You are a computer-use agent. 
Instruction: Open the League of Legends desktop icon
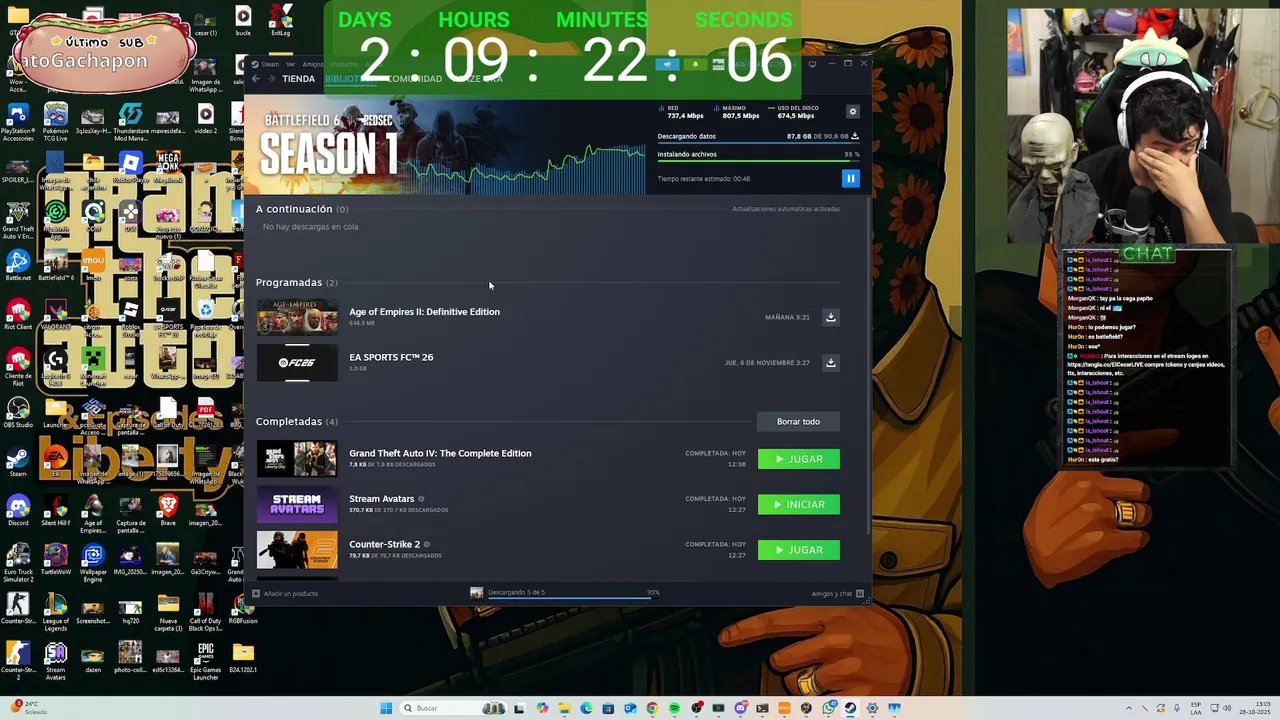click(56, 611)
